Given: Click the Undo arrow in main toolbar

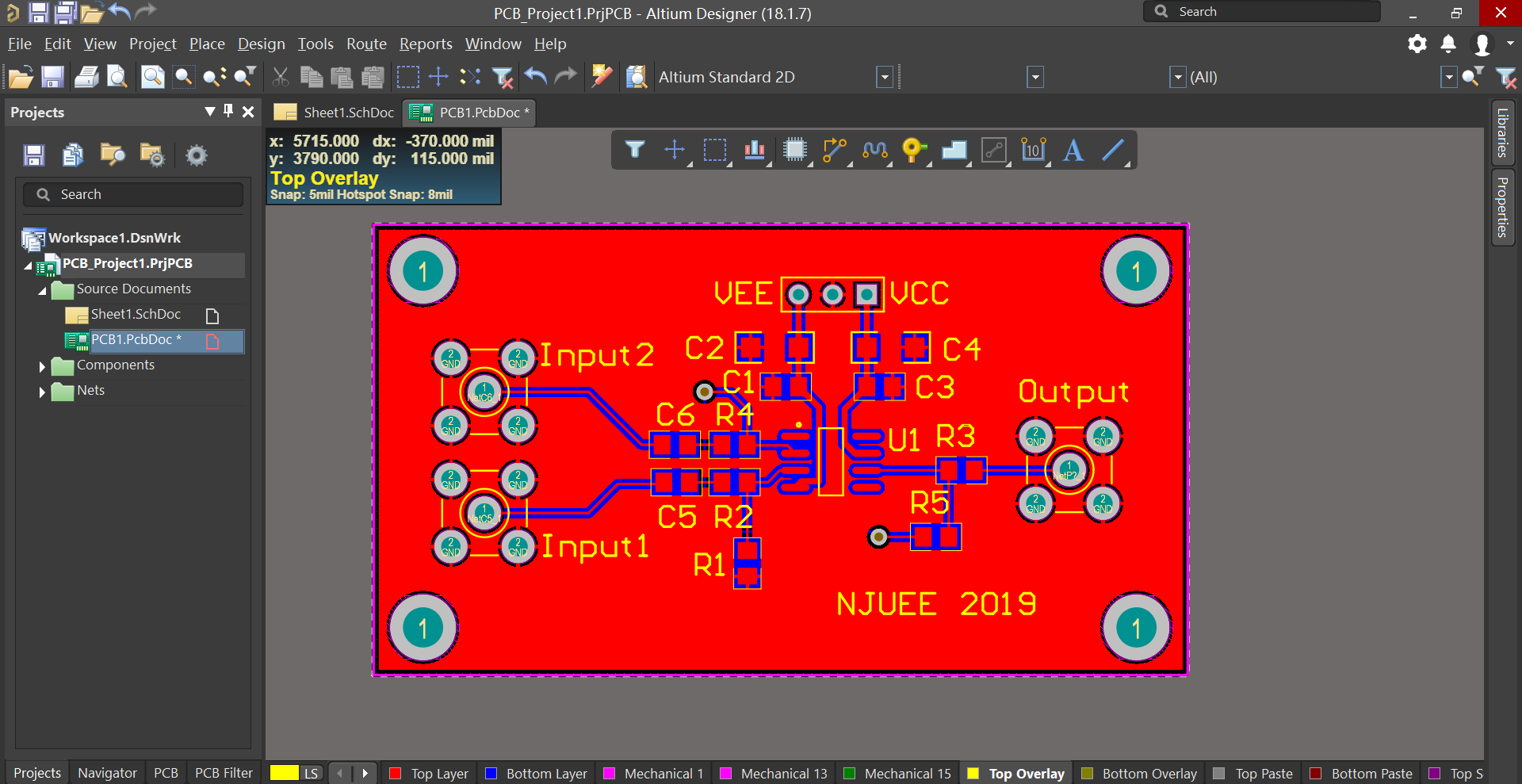Looking at the screenshot, I should pos(536,77).
